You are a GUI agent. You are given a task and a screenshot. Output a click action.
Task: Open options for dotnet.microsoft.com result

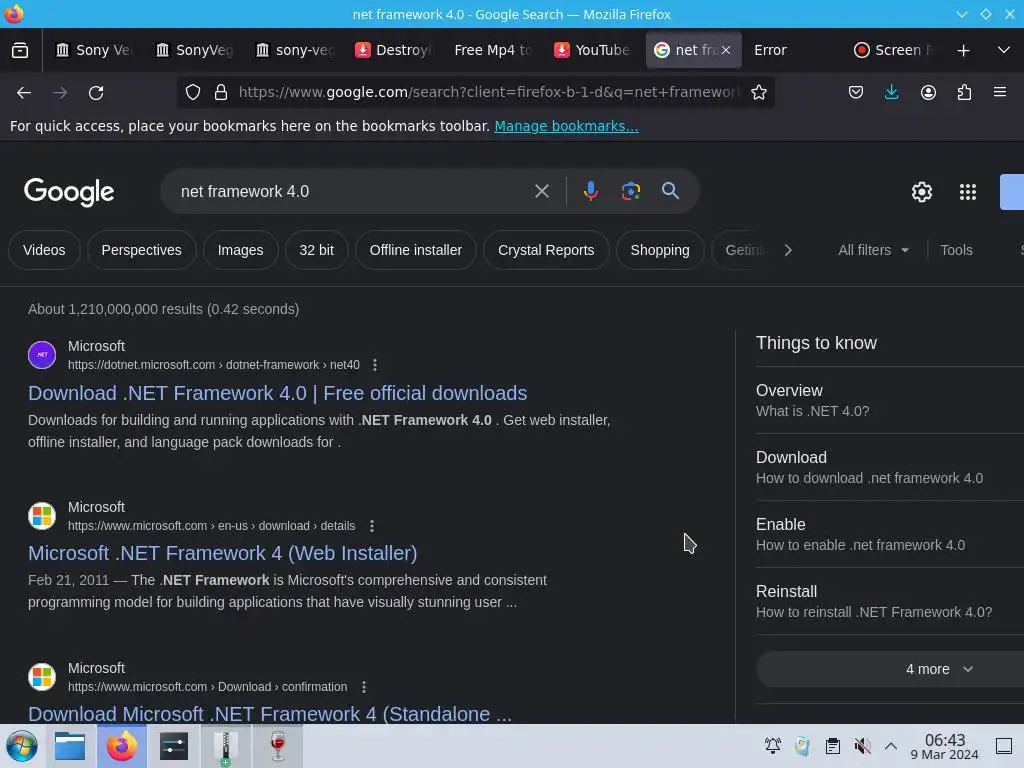(375, 365)
